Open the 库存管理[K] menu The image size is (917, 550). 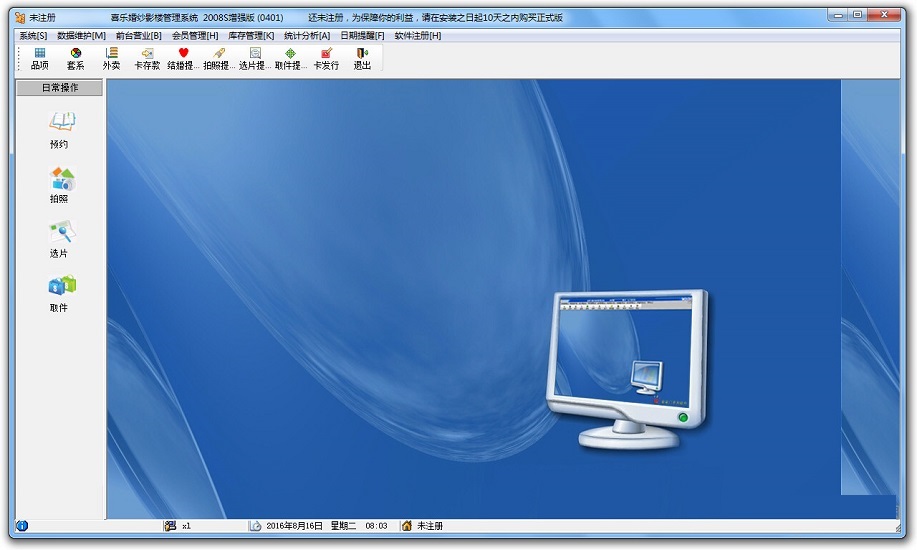click(x=251, y=36)
